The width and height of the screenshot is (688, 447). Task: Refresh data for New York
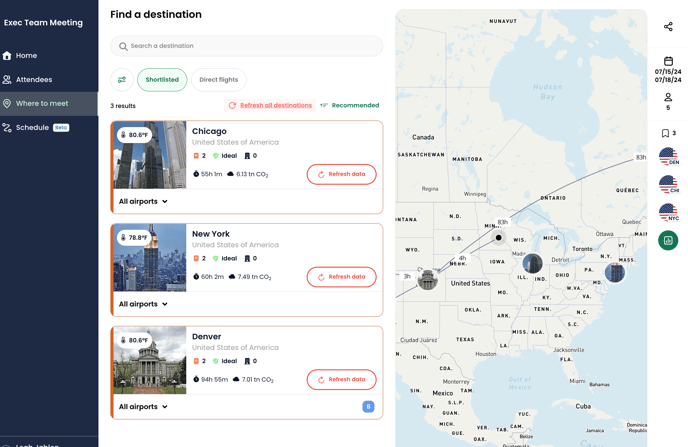(x=341, y=277)
